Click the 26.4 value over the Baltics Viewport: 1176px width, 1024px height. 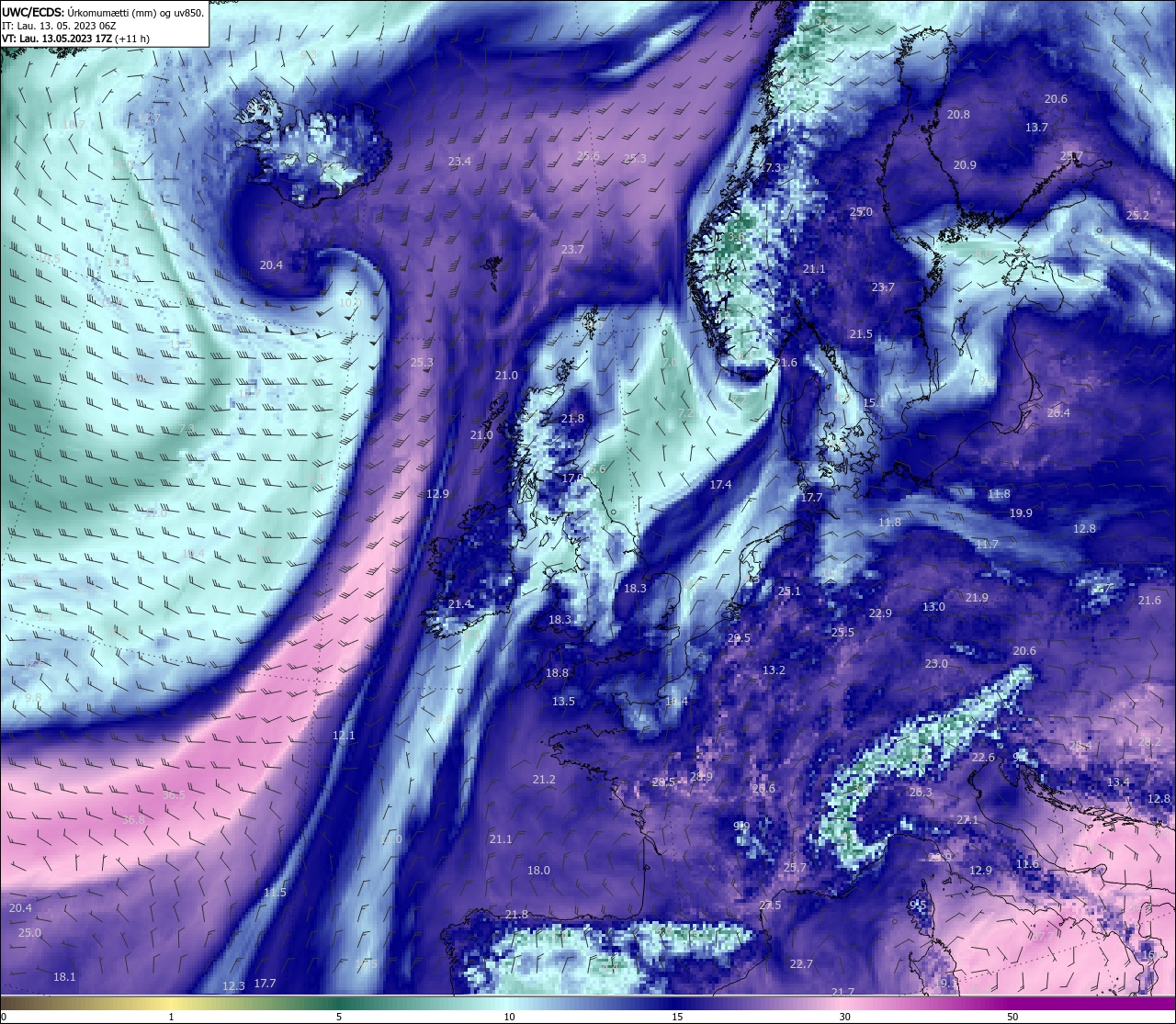coord(1058,413)
